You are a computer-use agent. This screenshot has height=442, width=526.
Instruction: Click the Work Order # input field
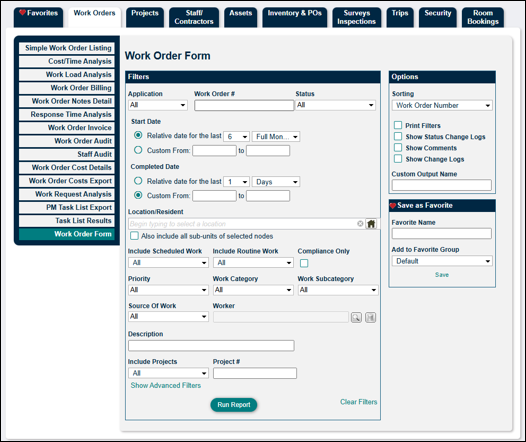tap(244, 105)
